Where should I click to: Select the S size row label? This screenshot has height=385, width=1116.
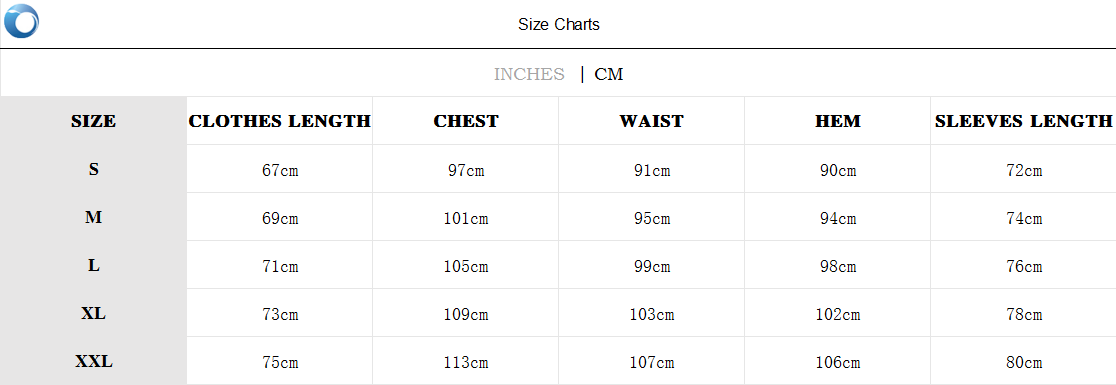93,169
